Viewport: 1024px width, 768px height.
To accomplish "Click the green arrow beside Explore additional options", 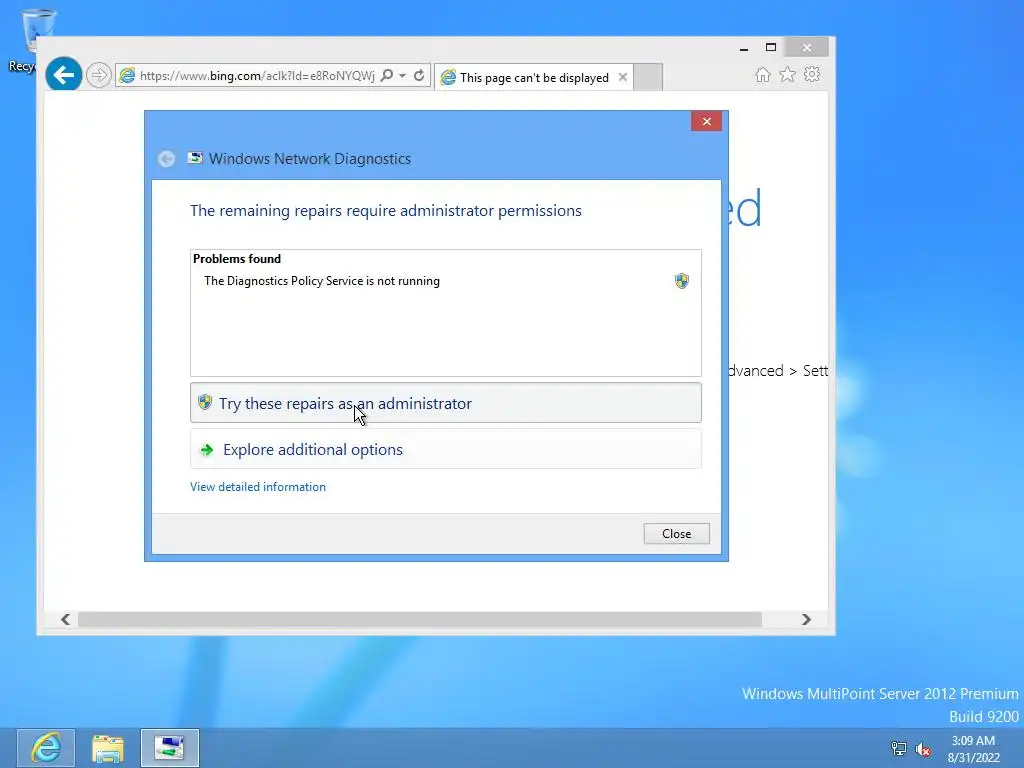I will click(206, 450).
